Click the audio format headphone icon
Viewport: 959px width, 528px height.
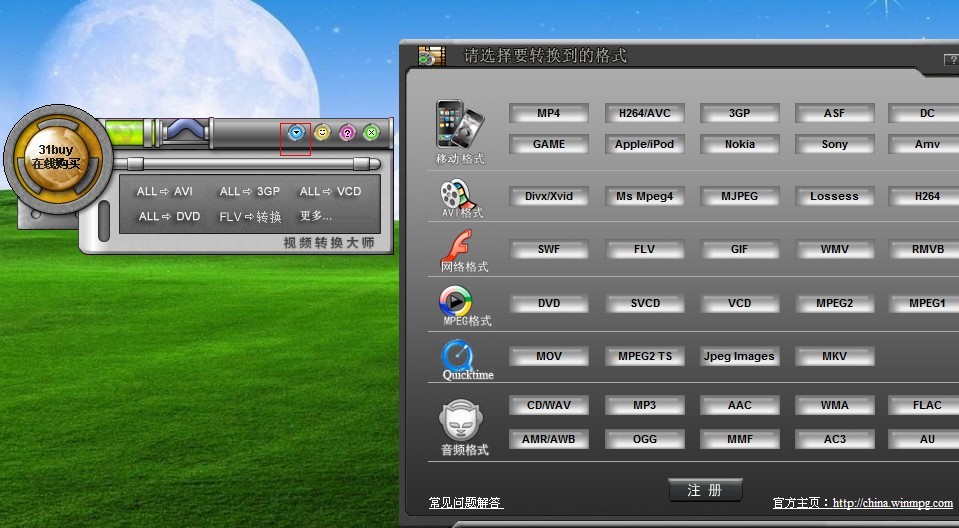coord(460,420)
